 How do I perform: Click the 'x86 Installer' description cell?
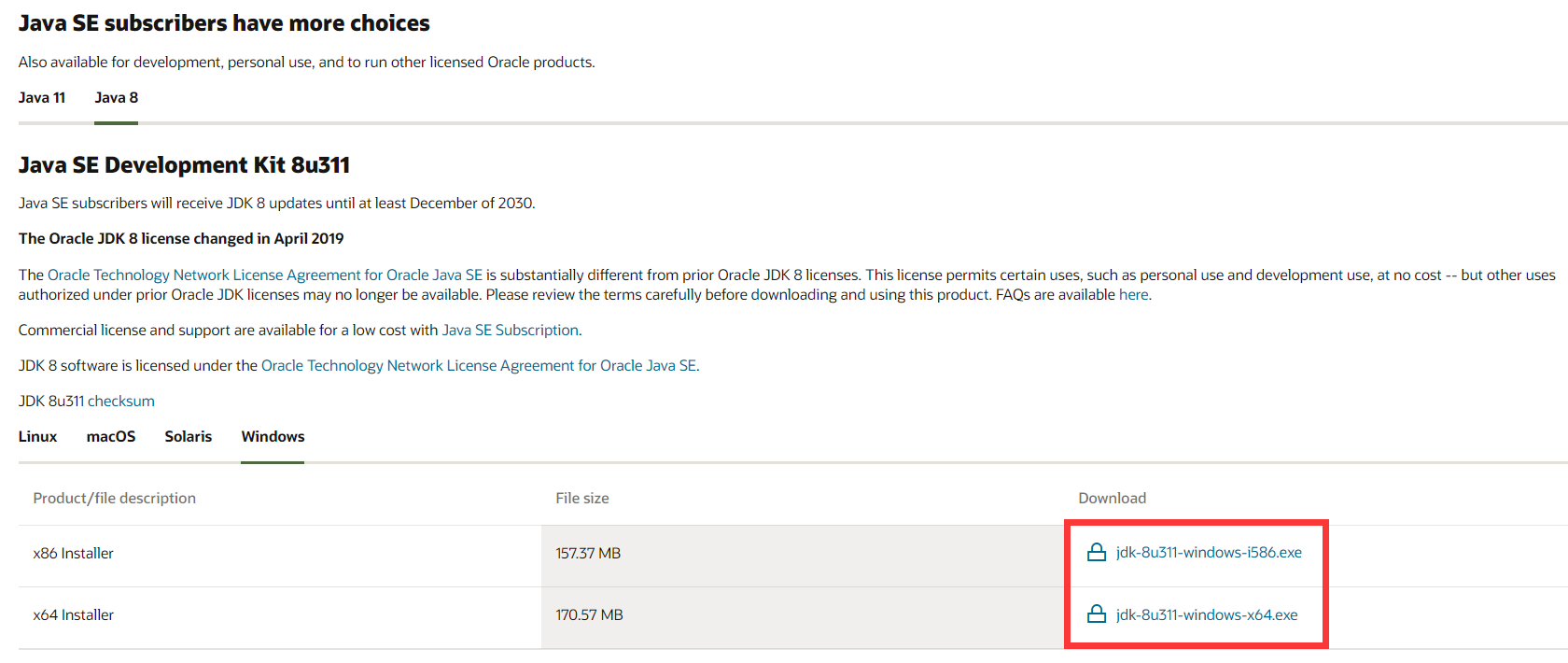pyautogui.click(x=74, y=554)
